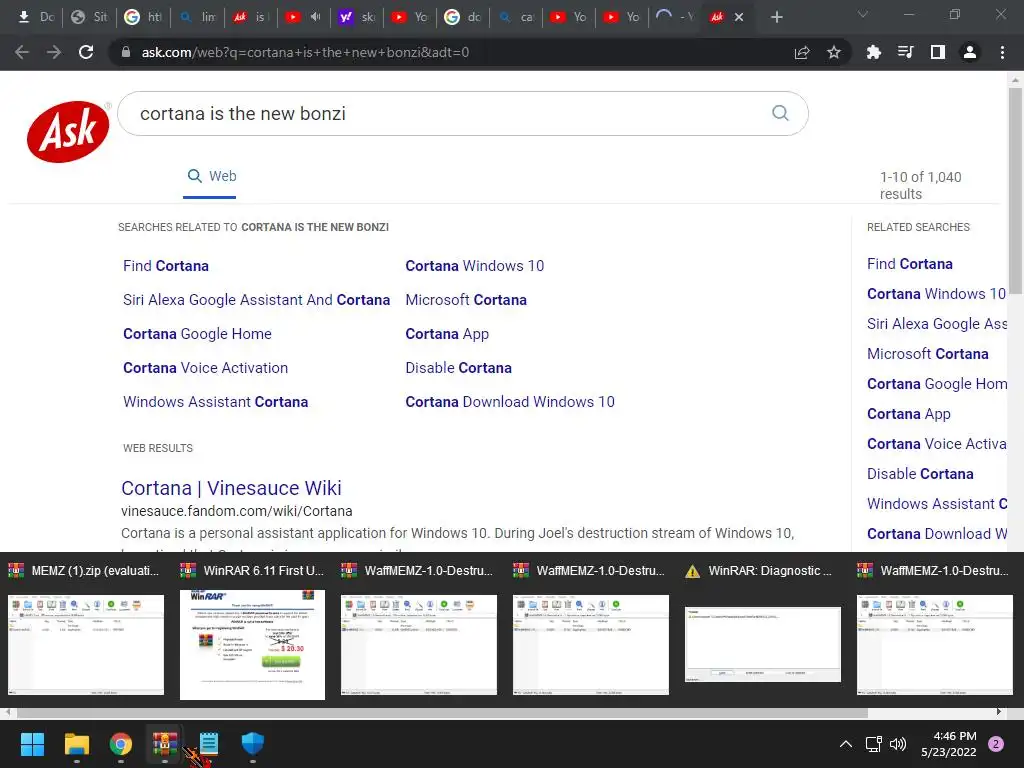Image resolution: width=1024 pixels, height=768 pixels.
Task: Go forward with browser arrow
Action: click(54, 52)
